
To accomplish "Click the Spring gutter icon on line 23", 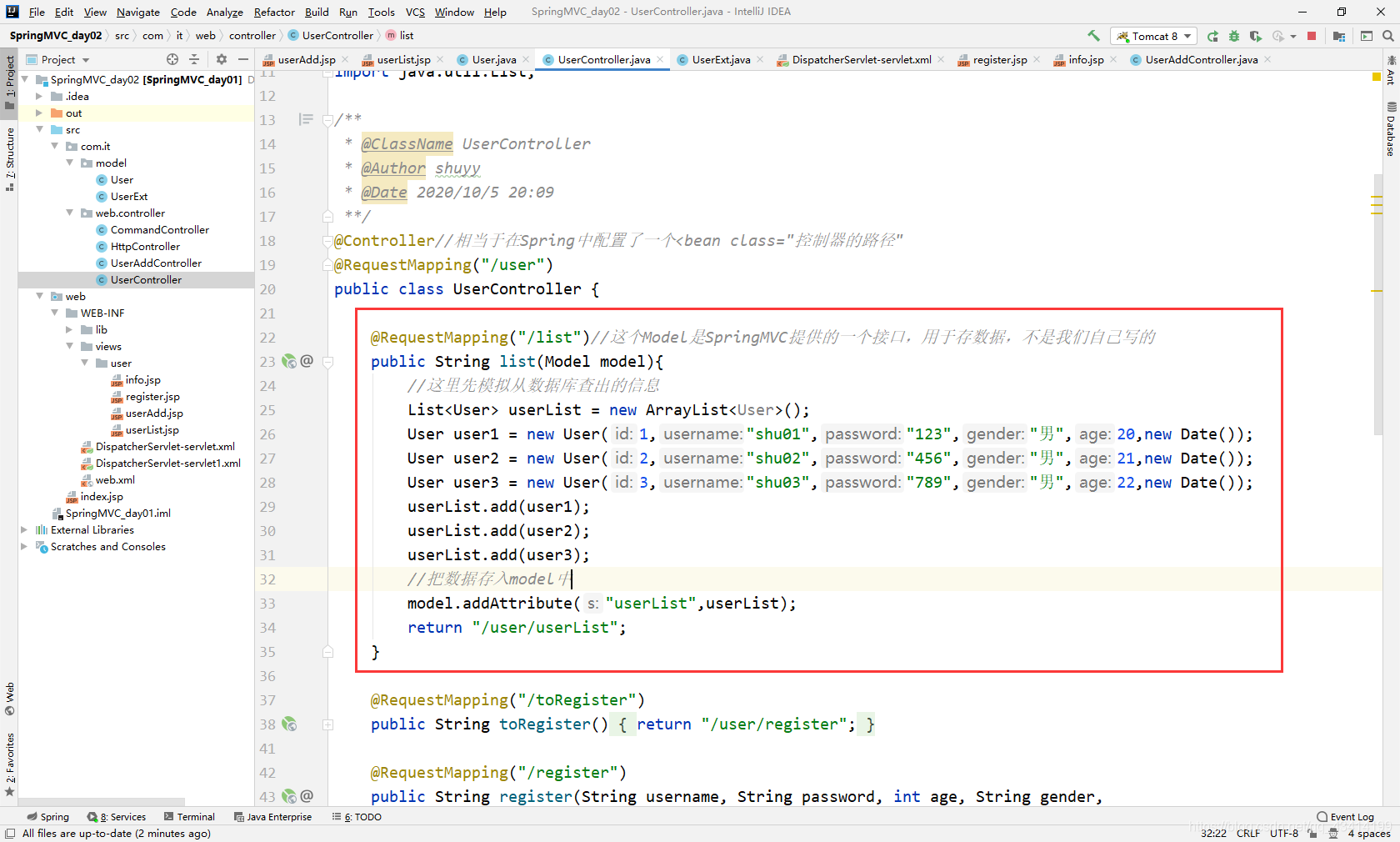I will point(288,361).
